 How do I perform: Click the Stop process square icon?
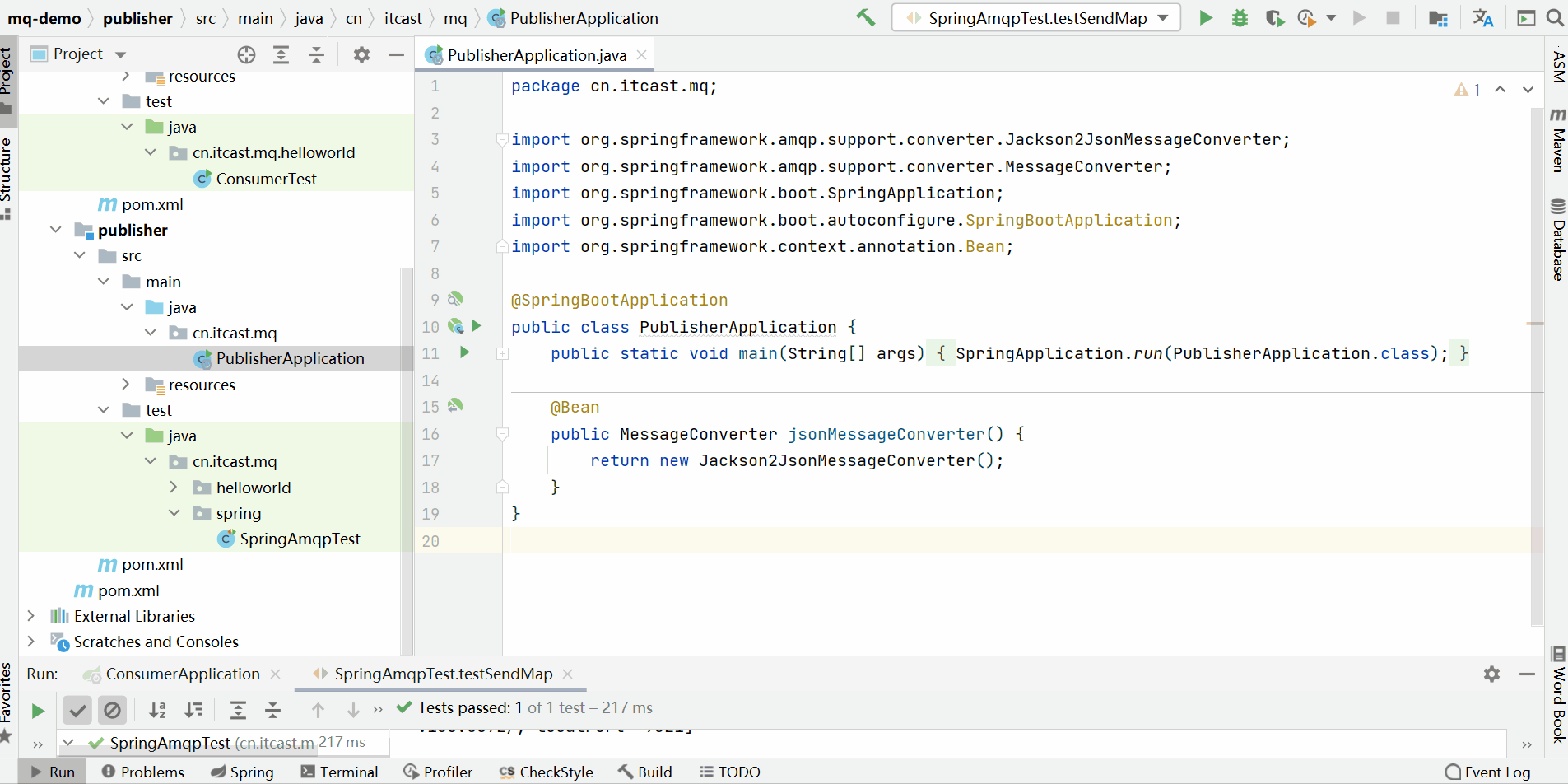tap(1393, 17)
